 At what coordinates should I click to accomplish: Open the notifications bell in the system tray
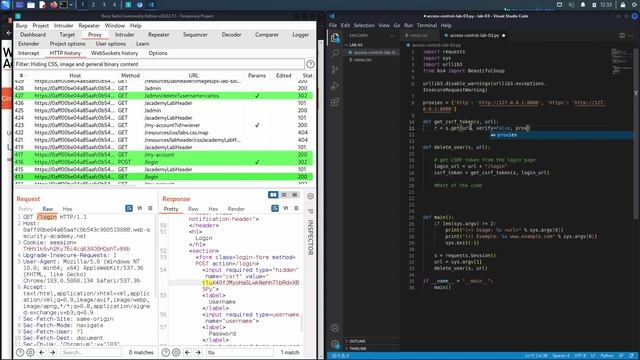583,5
